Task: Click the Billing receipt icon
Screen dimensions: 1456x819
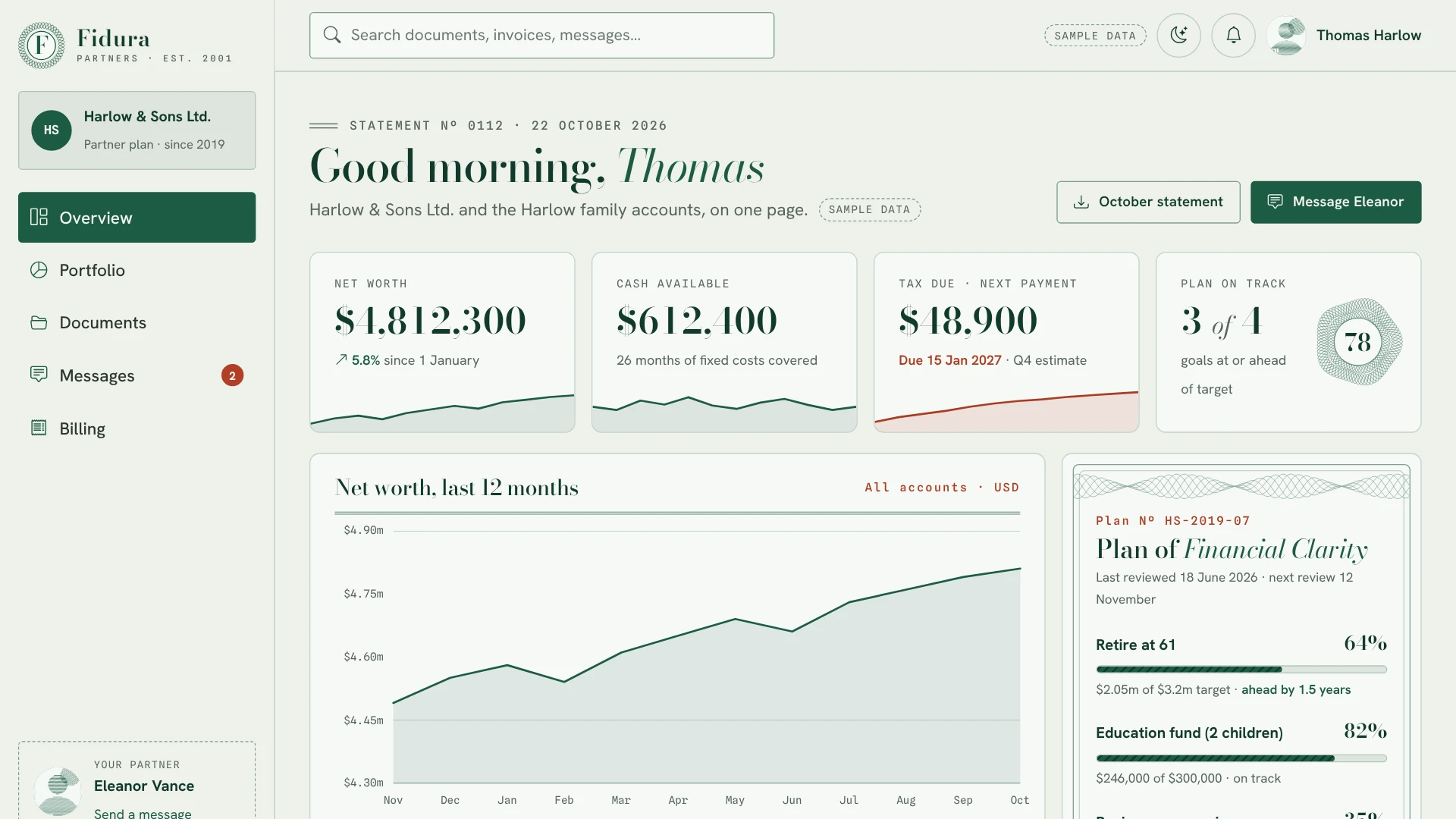Action: point(39,428)
